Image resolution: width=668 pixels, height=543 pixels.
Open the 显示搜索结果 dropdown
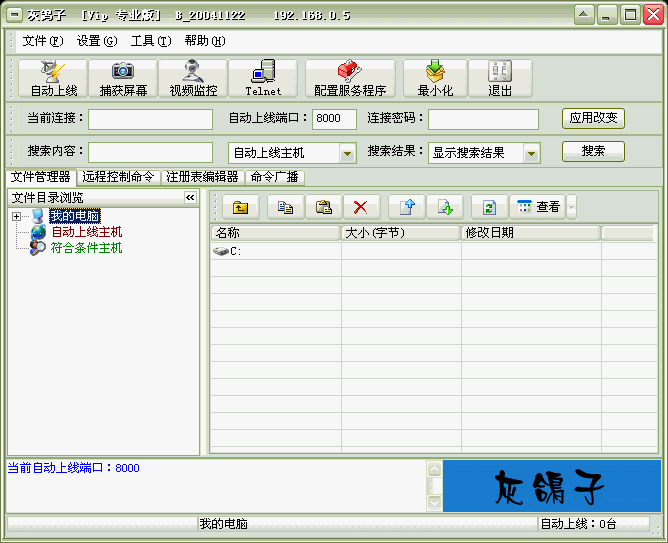[x=531, y=153]
